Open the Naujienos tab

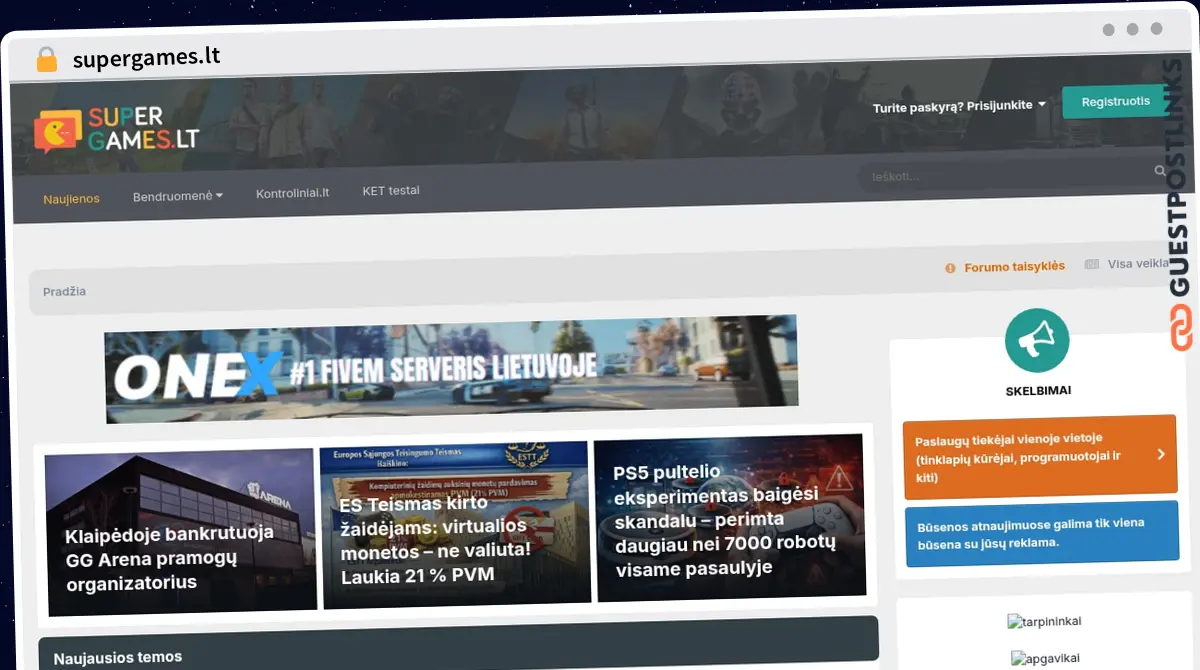pyautogui.click(x=71, y=199)
